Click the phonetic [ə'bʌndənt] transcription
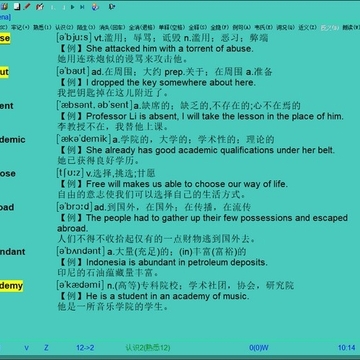The image size is (360, 360). click(x=80, y=251)
